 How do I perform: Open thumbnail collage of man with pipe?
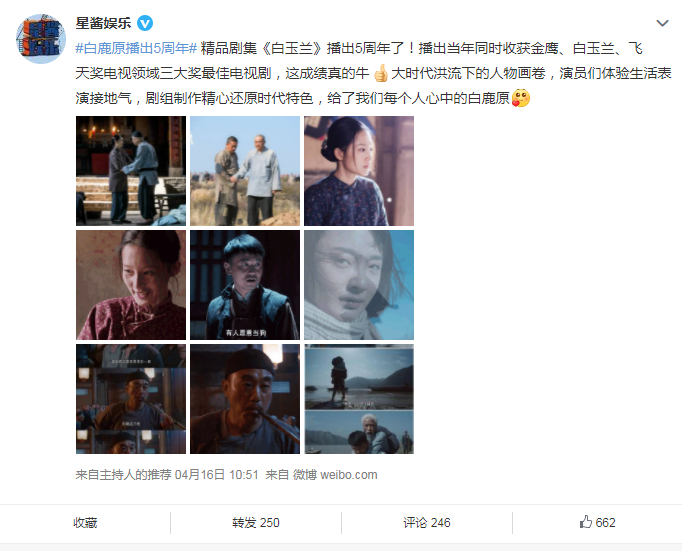coord(131,399)
